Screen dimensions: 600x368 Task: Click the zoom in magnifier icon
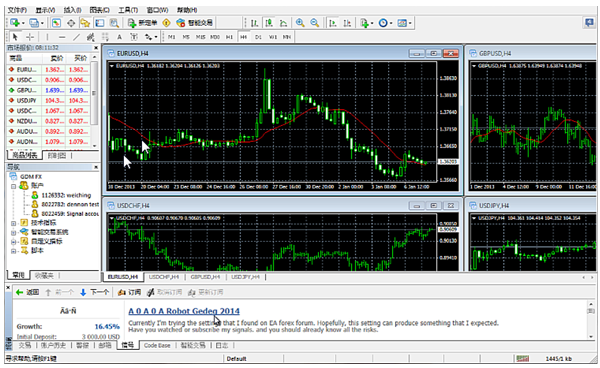[x=300, y=23]
